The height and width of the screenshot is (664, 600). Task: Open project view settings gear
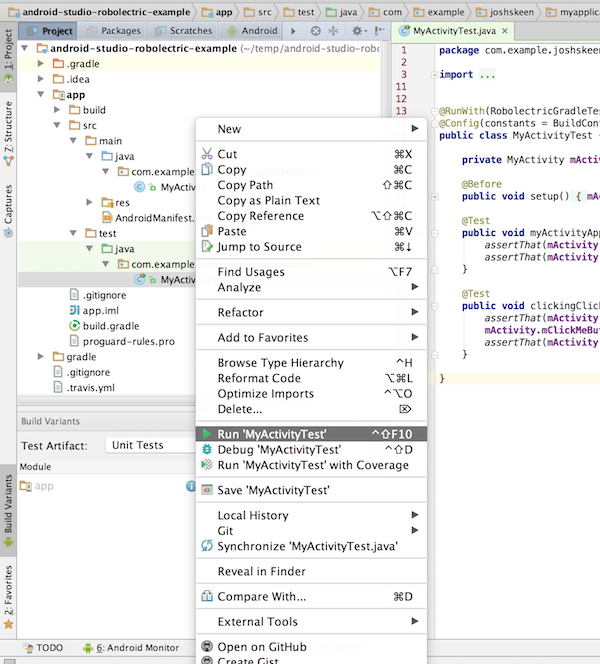point(359,31)
